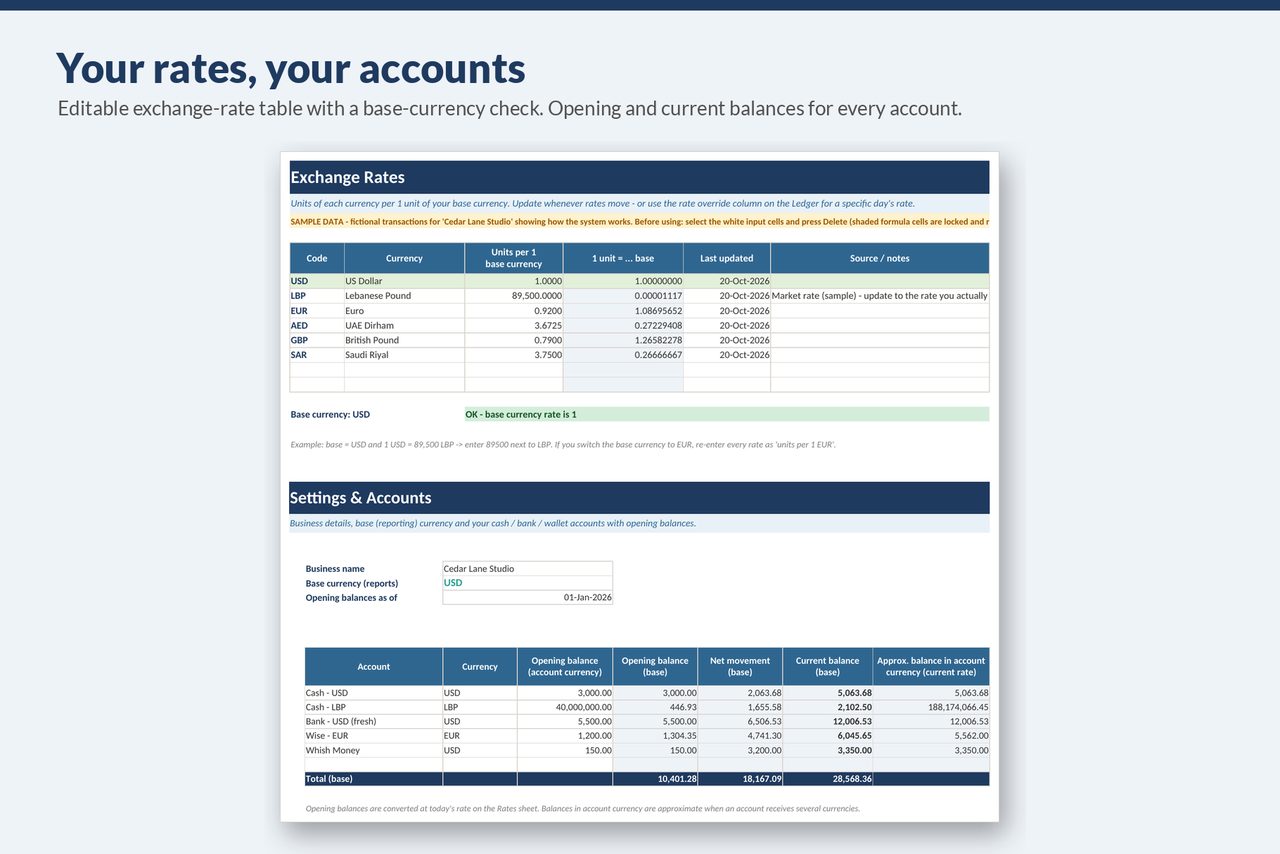Edit the 0.7900 British Pound rate cell
1280x854 pixels.
[514, 340]
